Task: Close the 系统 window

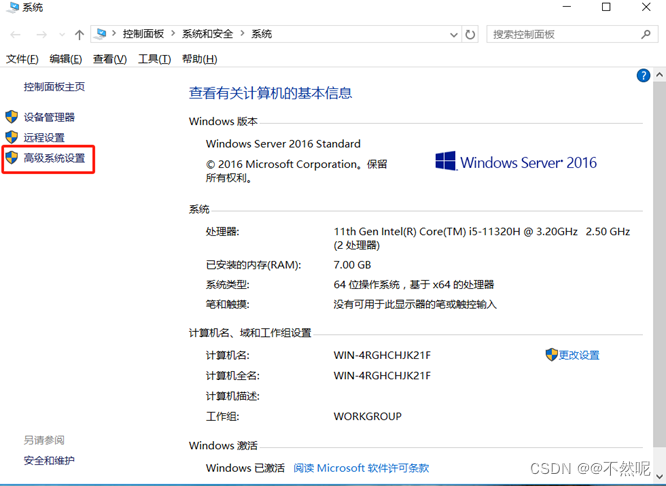Action: coord(646,7)
